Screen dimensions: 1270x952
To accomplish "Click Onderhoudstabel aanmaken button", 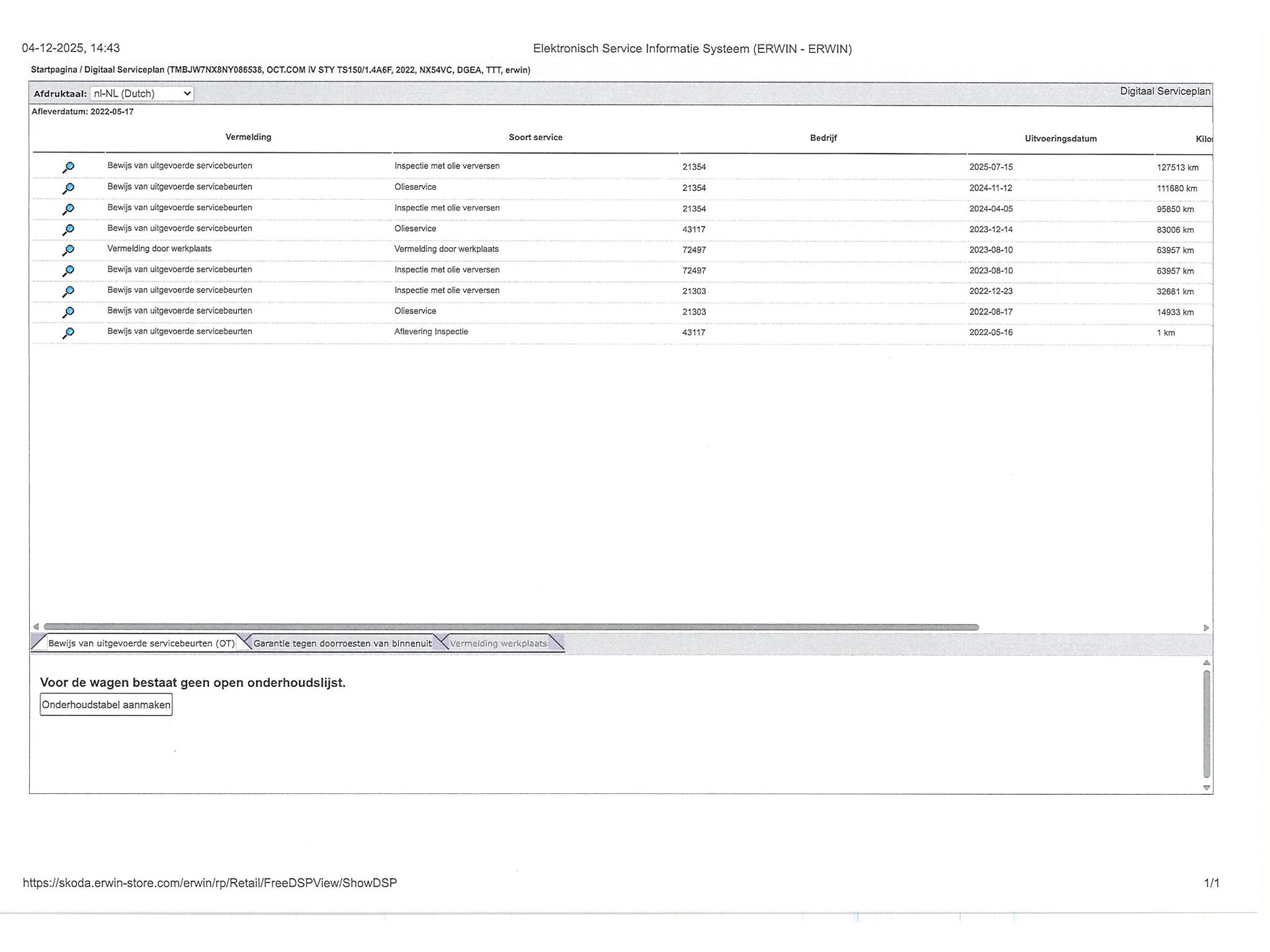I will (x=106, y=705).
